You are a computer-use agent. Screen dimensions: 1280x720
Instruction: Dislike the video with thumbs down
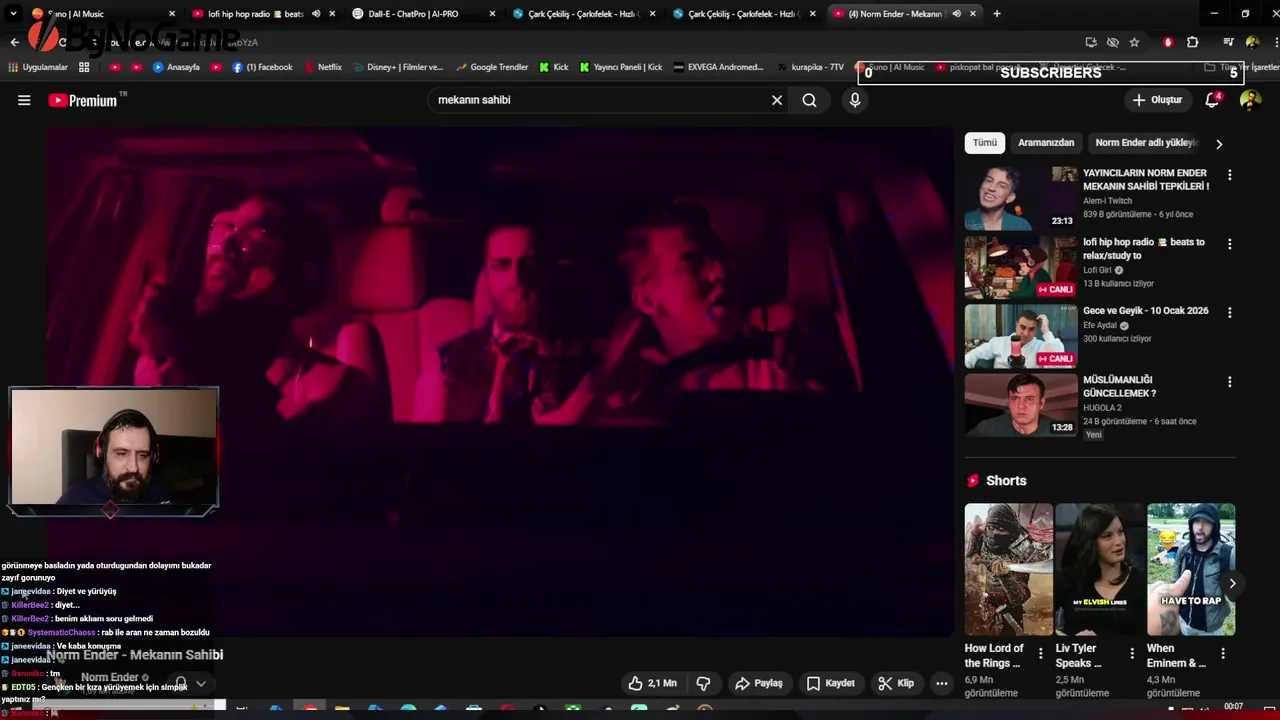(x=704, y=683)
